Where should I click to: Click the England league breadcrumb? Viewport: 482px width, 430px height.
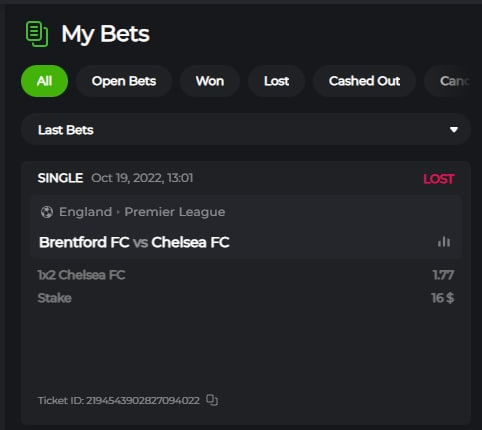(x=85, y=212)
